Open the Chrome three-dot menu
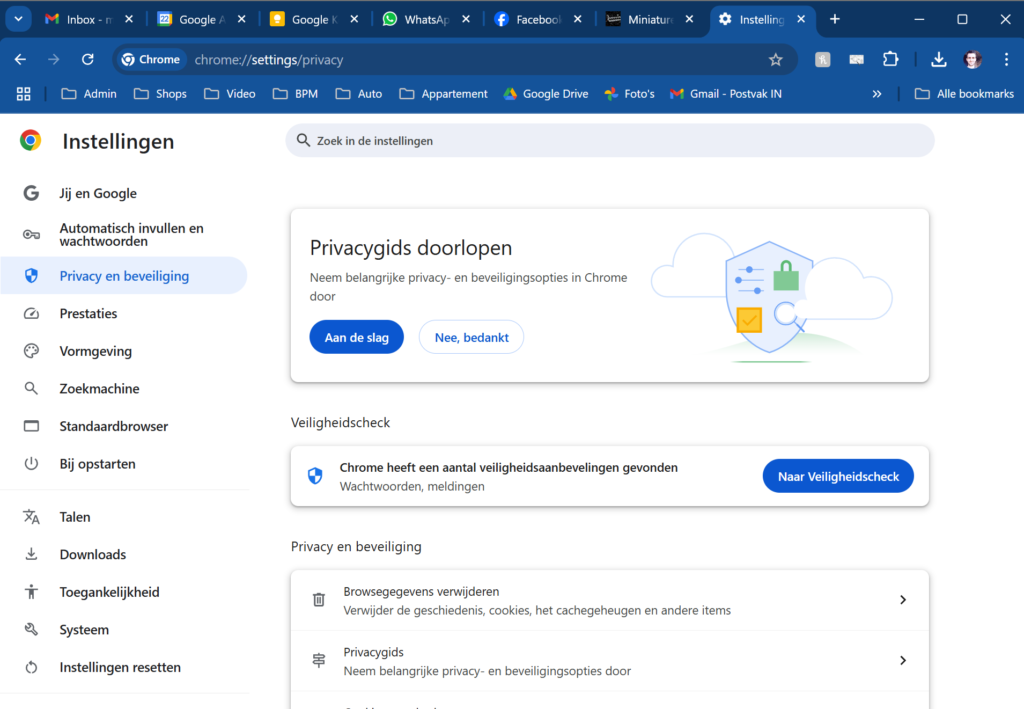Viewport: 1024px width, 709px height. tap(1006, 59)
